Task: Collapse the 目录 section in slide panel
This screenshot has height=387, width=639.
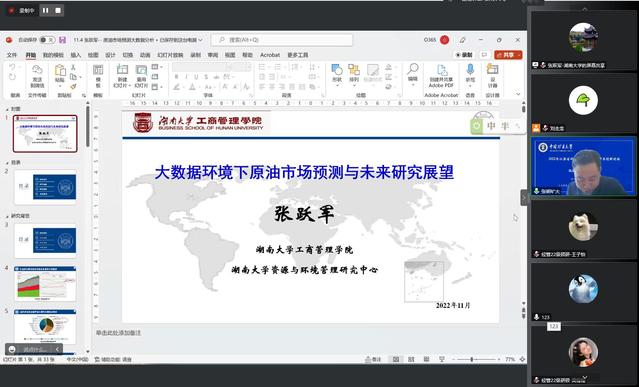Action: tap(7, 163)
